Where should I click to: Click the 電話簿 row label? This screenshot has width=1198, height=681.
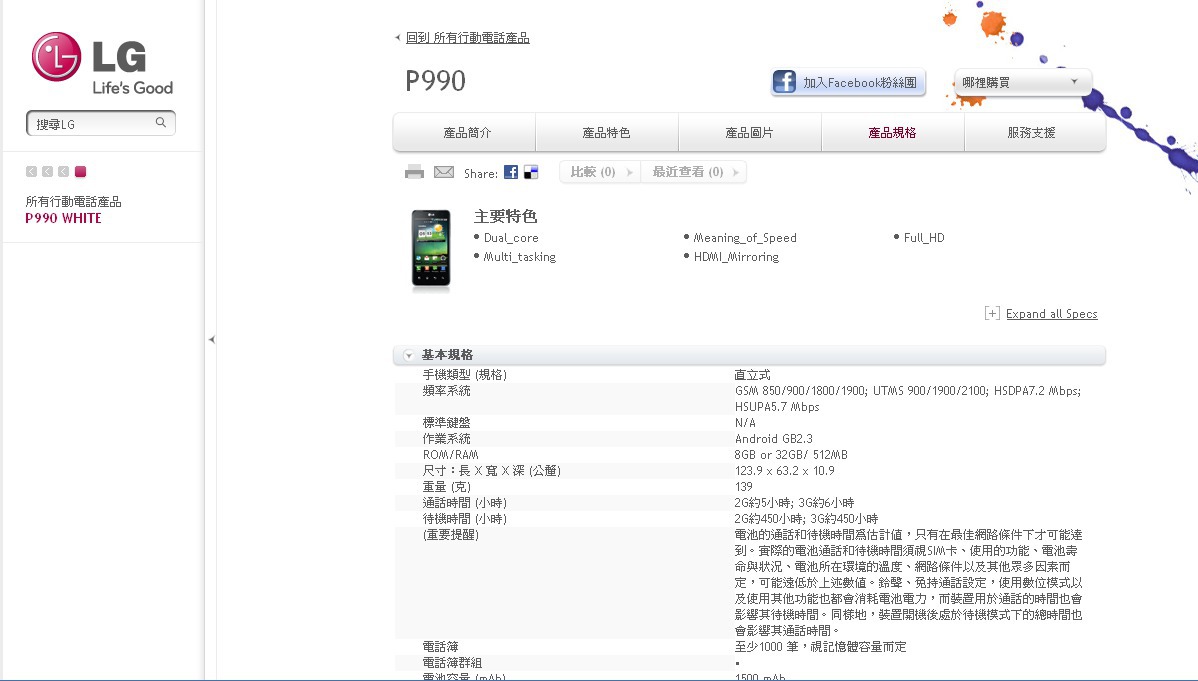coord(440,647)
